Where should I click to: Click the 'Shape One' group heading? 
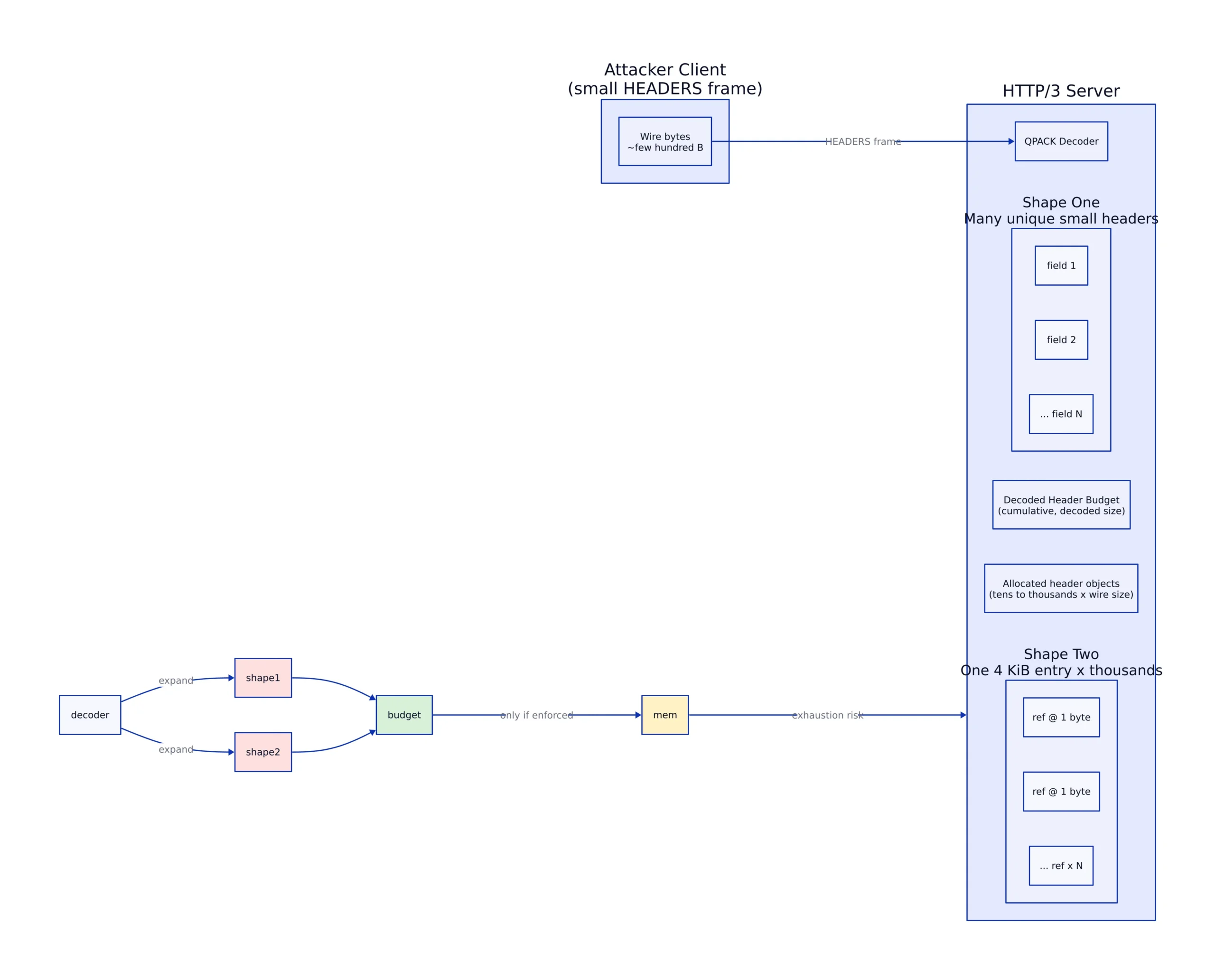tap(1061, 202)
